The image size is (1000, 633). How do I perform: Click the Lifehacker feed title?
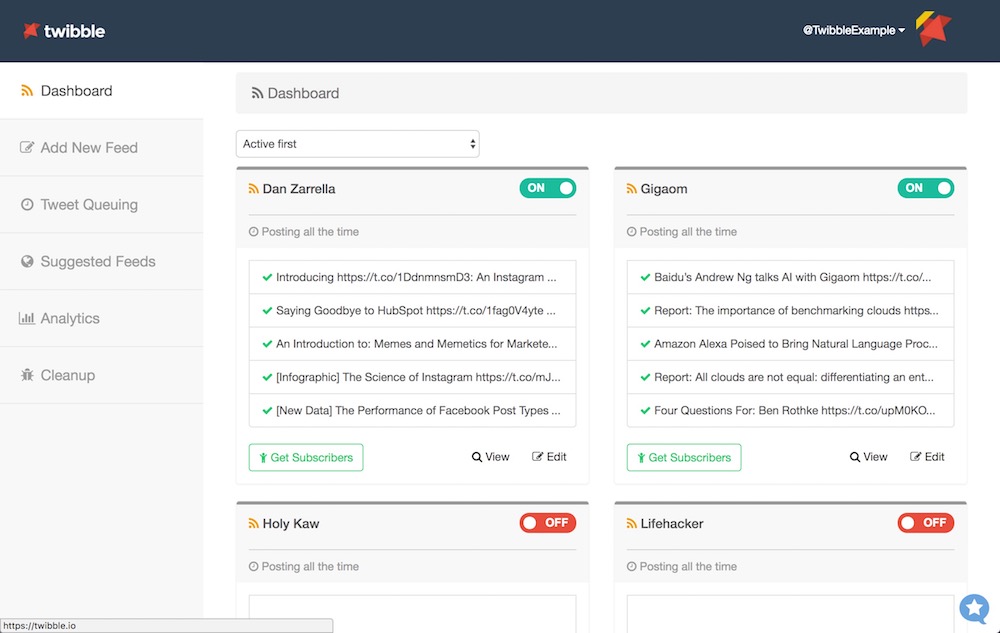point(672,523)
